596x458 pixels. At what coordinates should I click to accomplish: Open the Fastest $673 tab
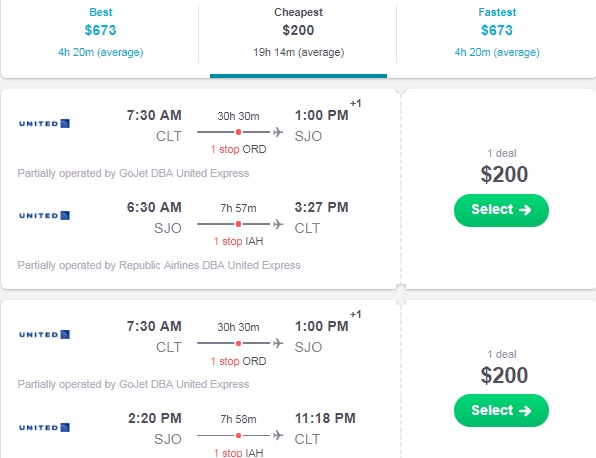tap(497, 32)
